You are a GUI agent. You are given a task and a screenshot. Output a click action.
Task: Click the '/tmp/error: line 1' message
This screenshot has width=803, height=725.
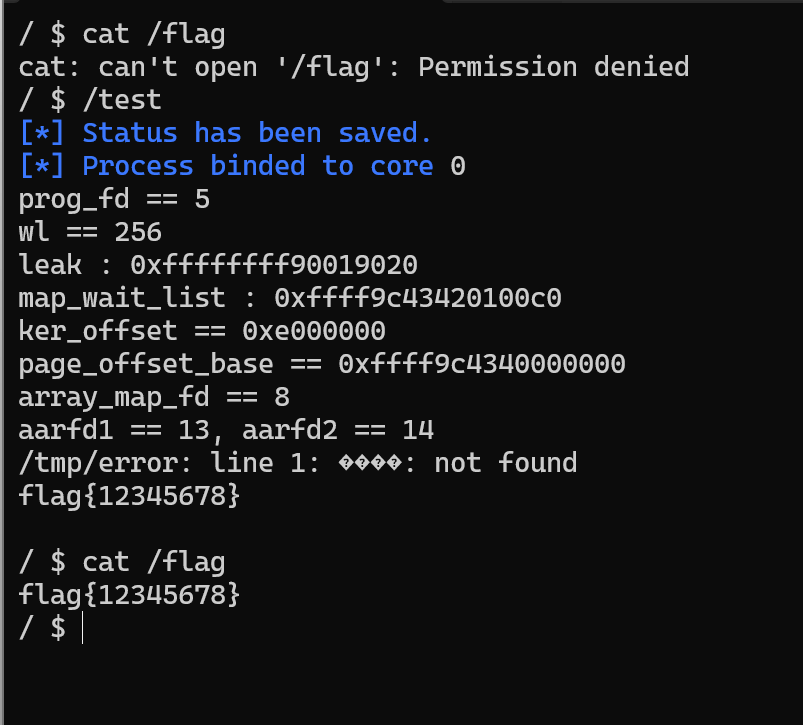[170, 463]
